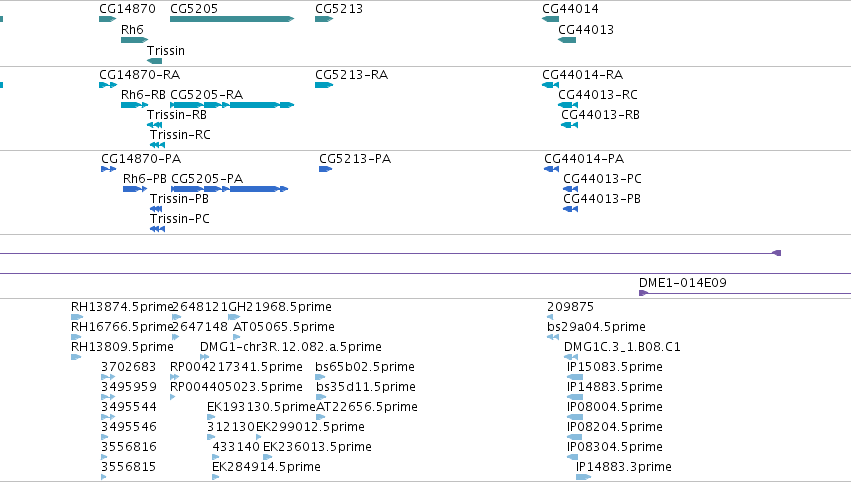This screenshot has height=482, width=851.
Task: Click CG44013-RB transcript glyph
Action: [569, 125]
